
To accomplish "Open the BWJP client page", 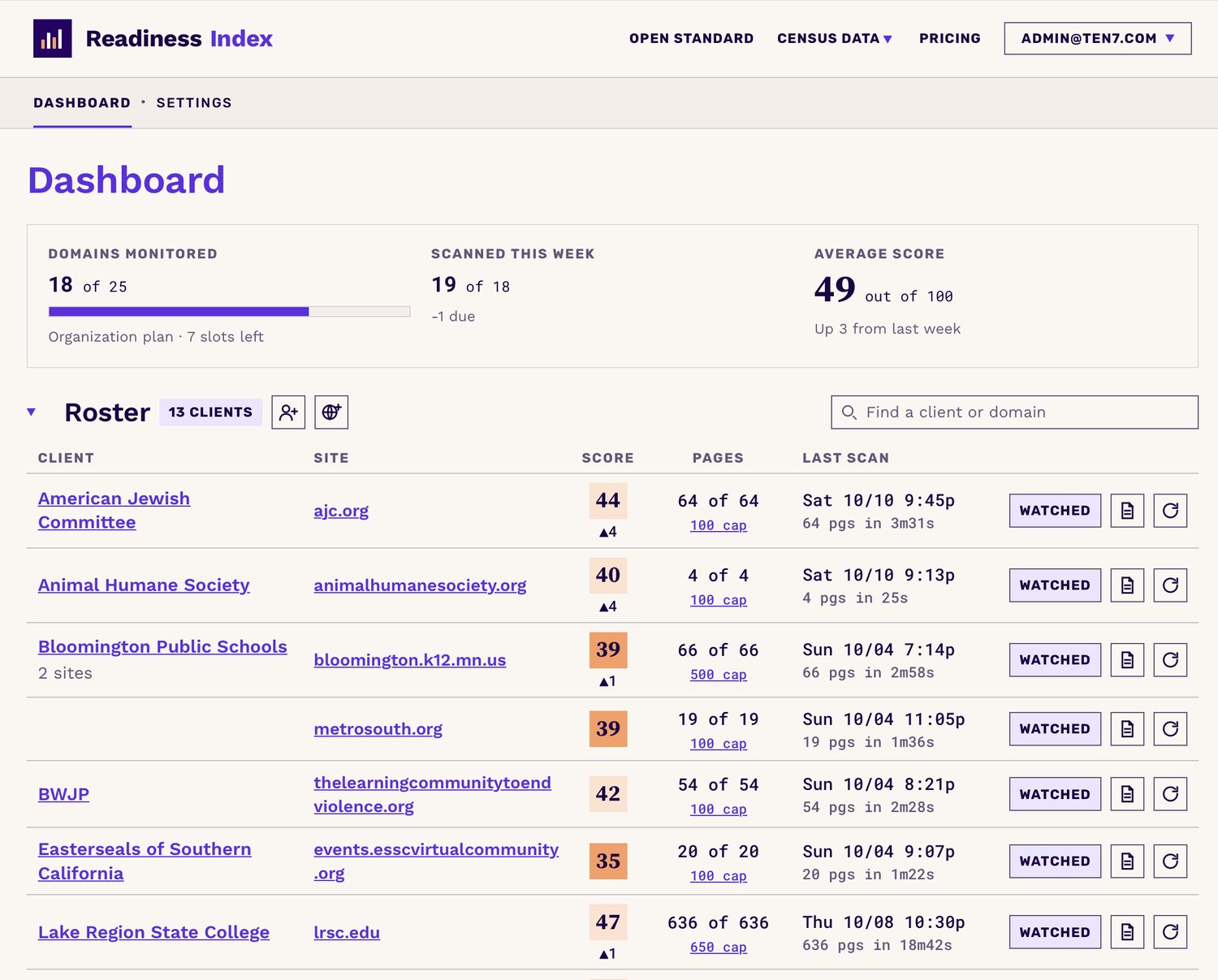I will click(63, 794).
